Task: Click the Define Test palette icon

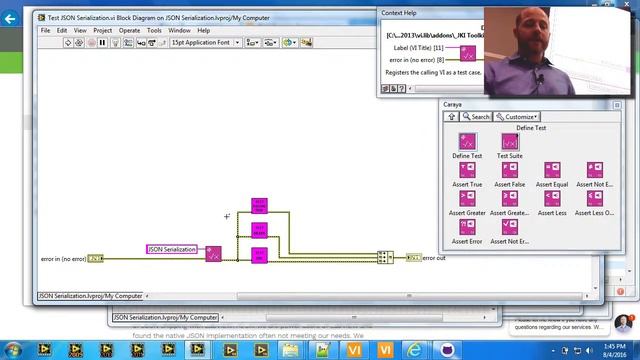Action: point(467,142)
